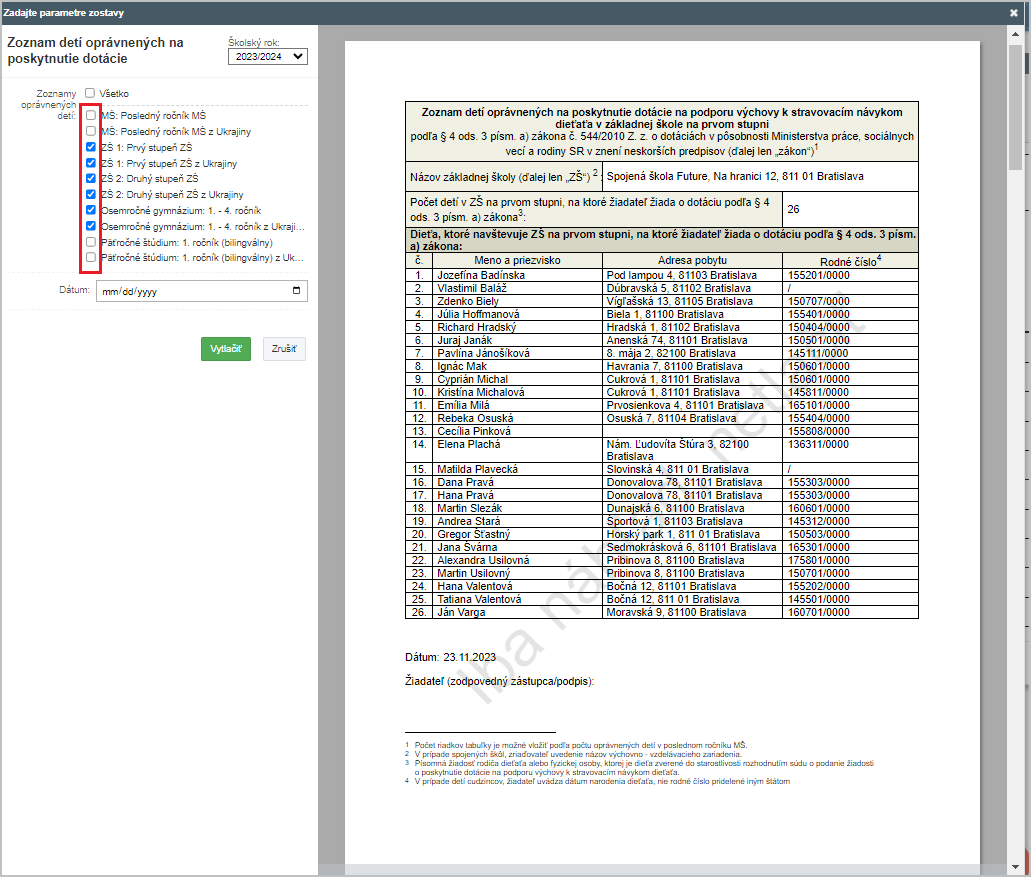Click the name Emília Milá
1031x877 pixels.
[464, 406]
